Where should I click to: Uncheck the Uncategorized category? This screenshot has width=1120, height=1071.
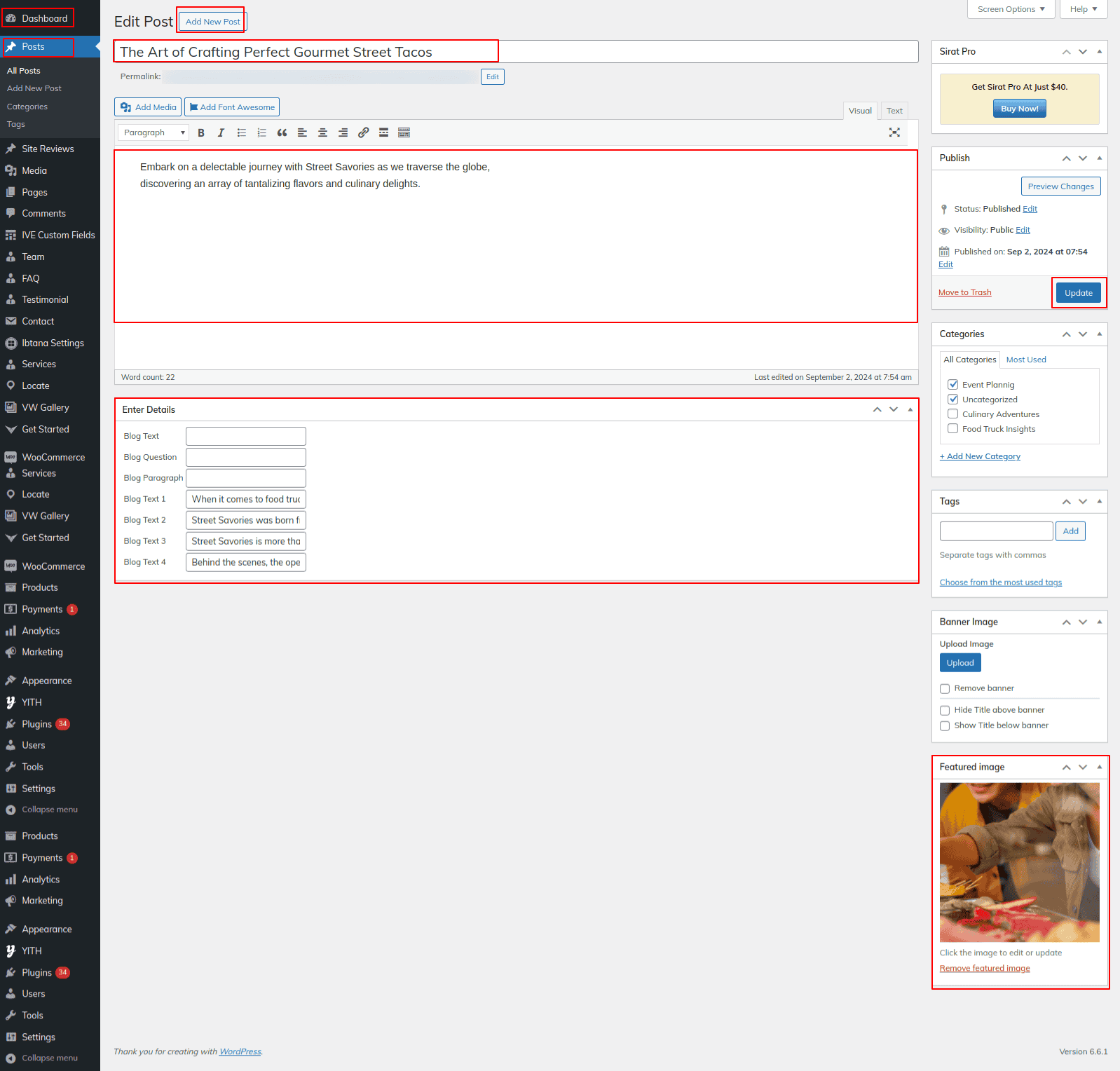[x=952, y=400]
